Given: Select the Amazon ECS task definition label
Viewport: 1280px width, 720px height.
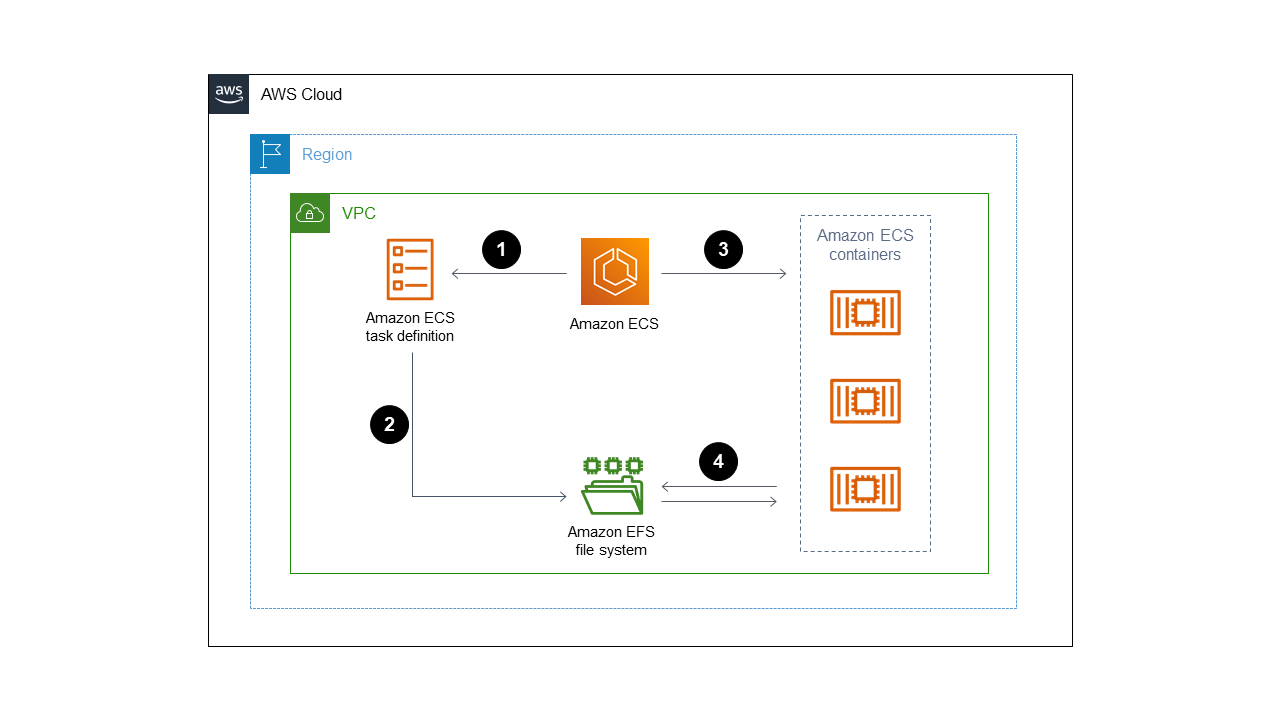Looking at the screenshot, I should [410, 327].
